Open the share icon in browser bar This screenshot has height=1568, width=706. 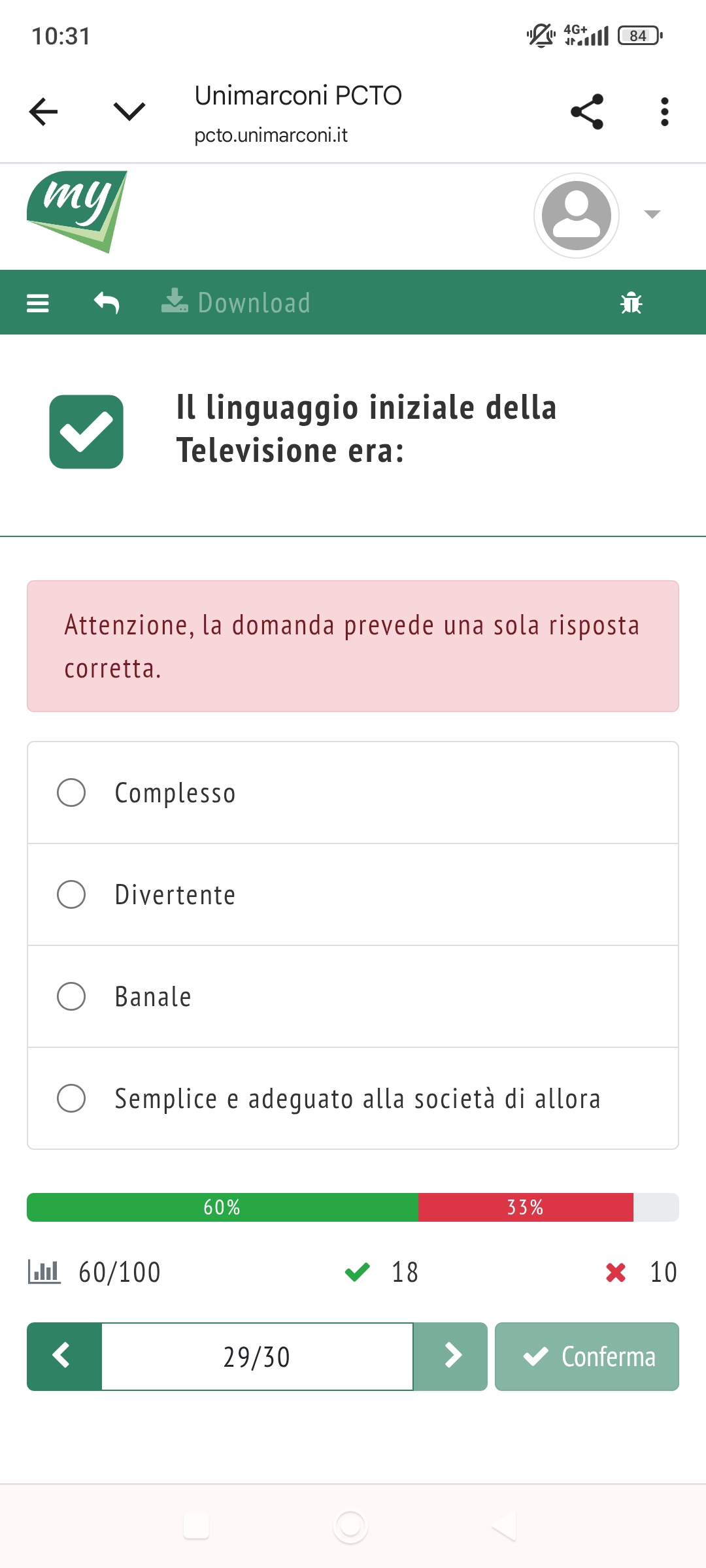tap(586, 112)
